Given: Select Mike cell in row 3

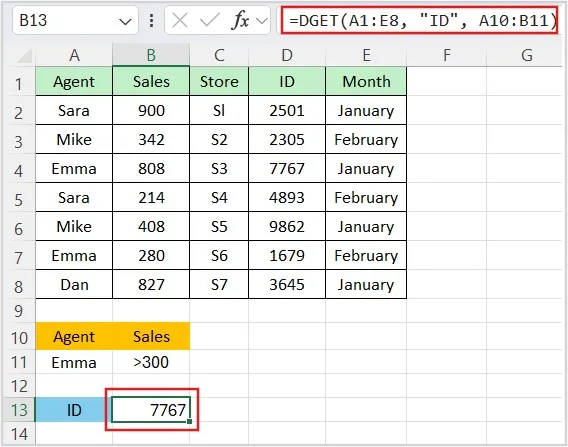Looking at the screenshot, I should tap(74, 139).
